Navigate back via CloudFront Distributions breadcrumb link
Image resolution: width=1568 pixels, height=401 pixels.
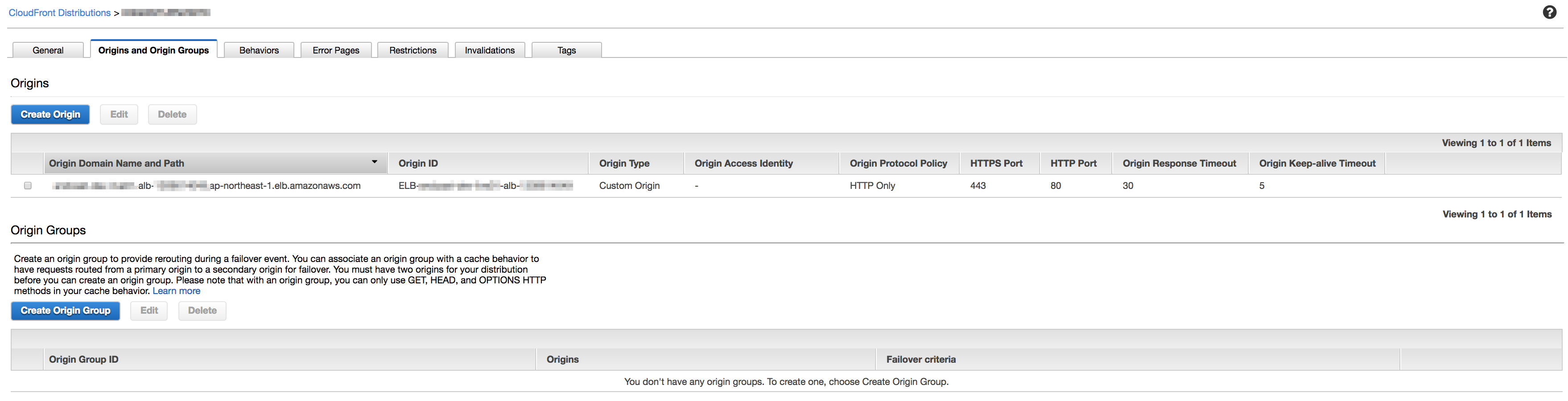click(x=59, y=12)
